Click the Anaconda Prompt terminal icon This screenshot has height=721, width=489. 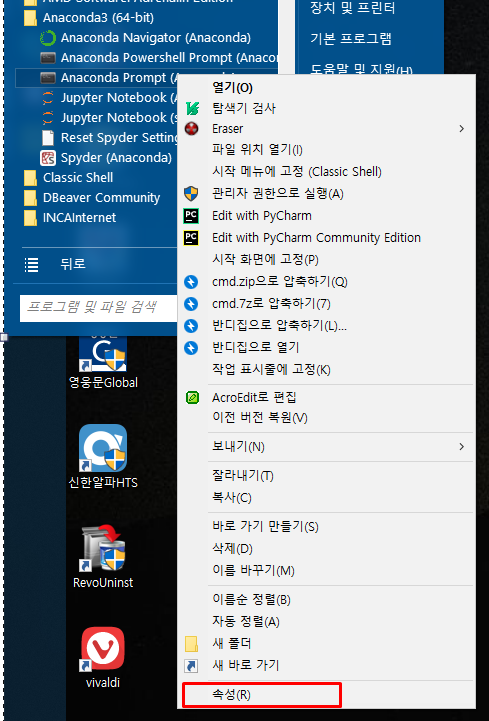(x=48, y=78)
